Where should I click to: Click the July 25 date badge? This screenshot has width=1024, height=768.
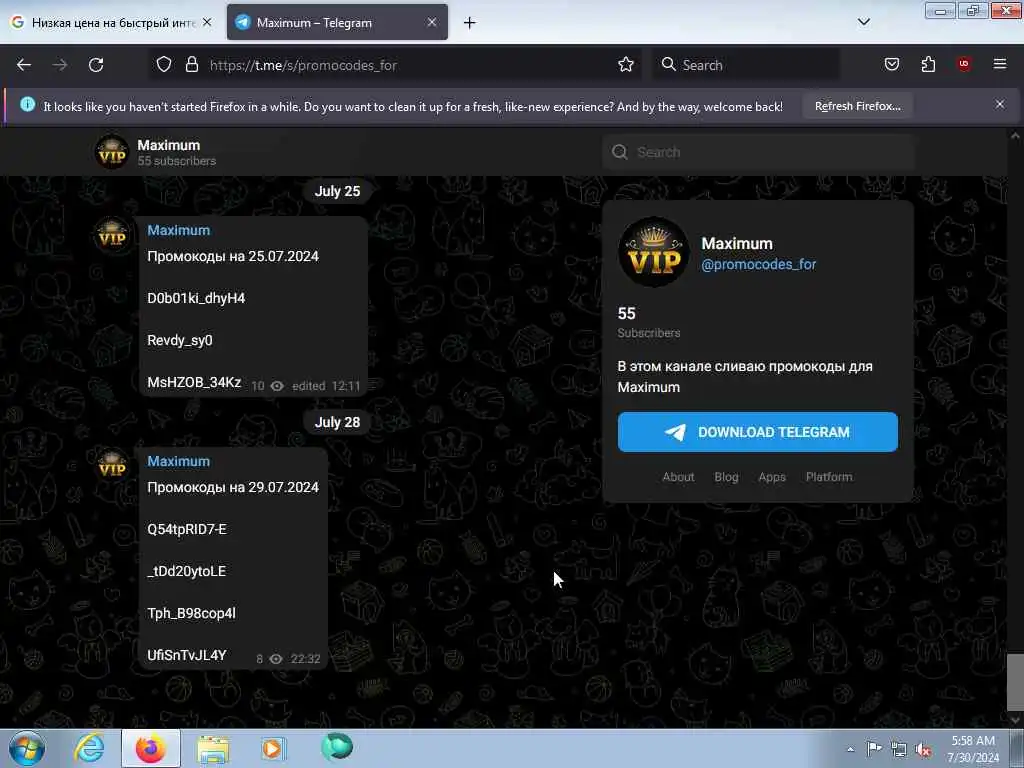337,191
